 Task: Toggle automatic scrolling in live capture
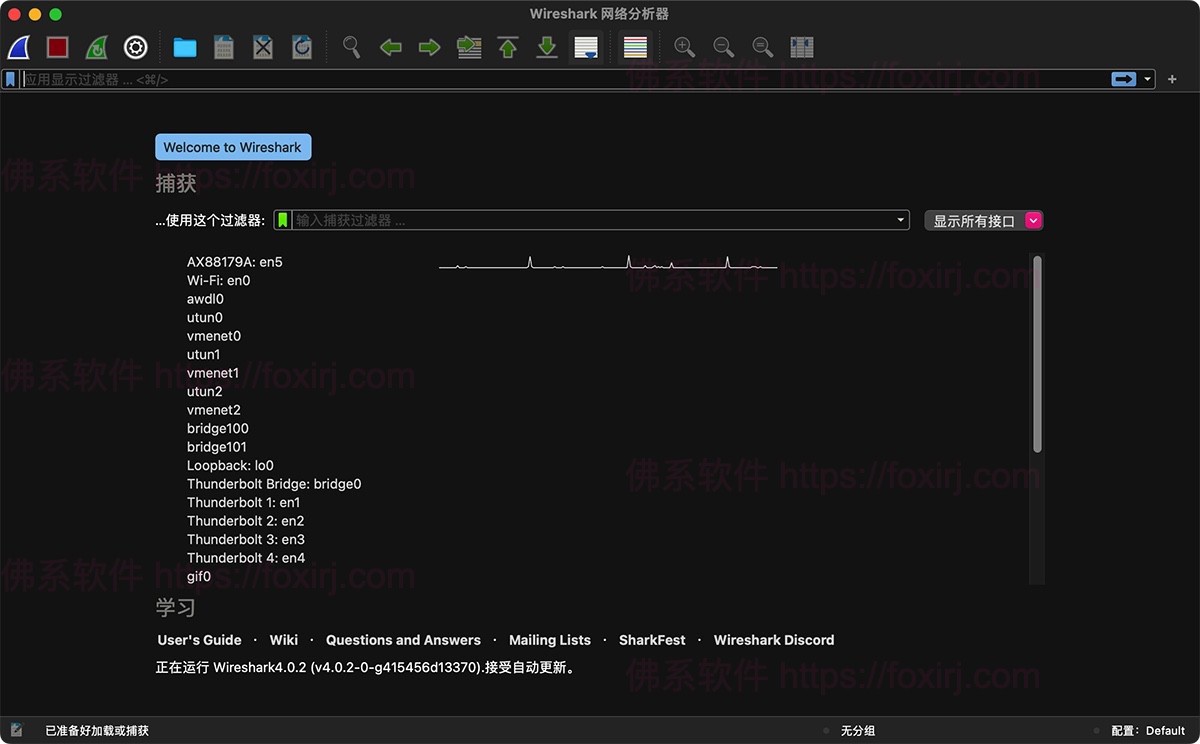tap(586, 47)
